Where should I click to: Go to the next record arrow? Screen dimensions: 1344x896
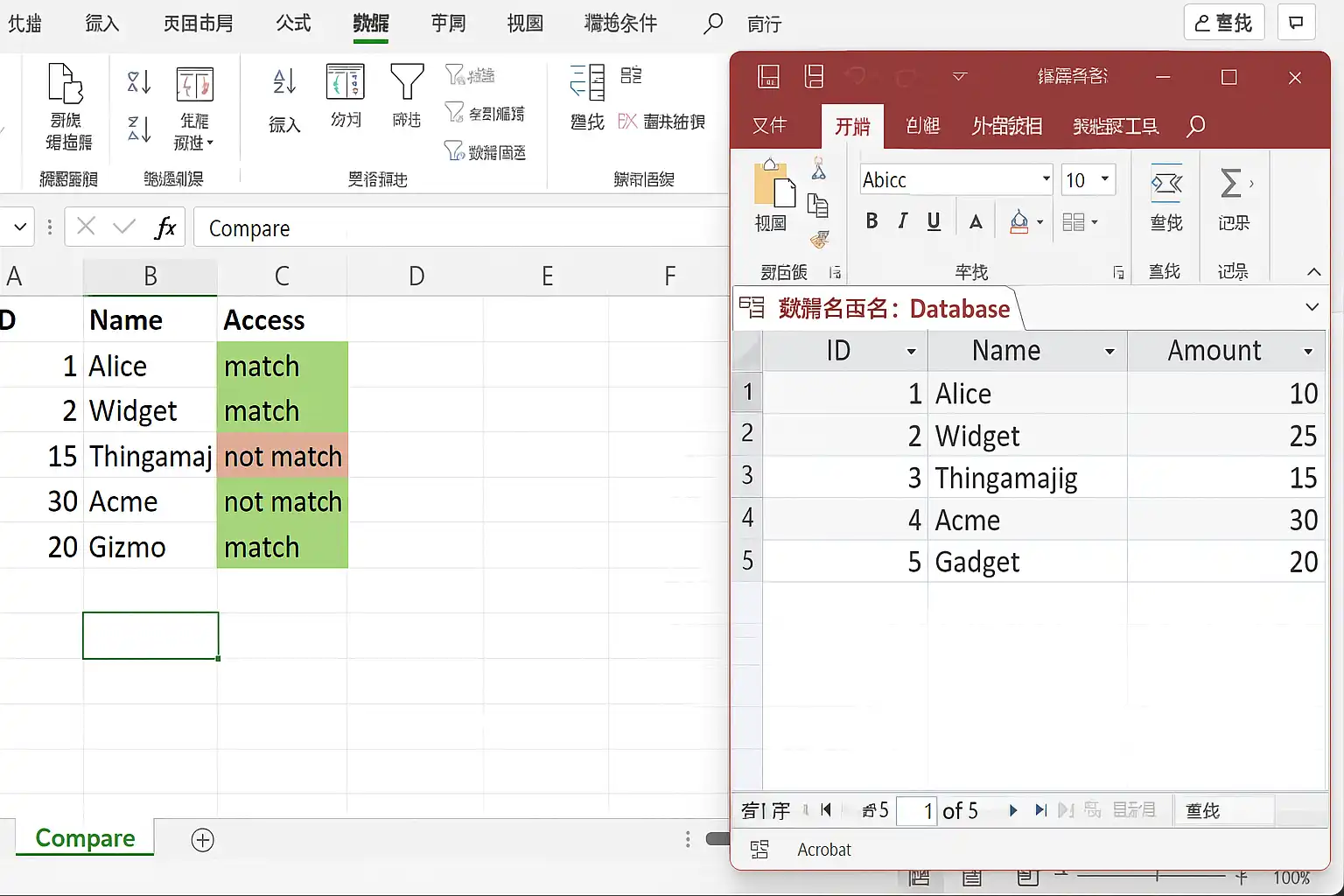tap(1012, 810)
